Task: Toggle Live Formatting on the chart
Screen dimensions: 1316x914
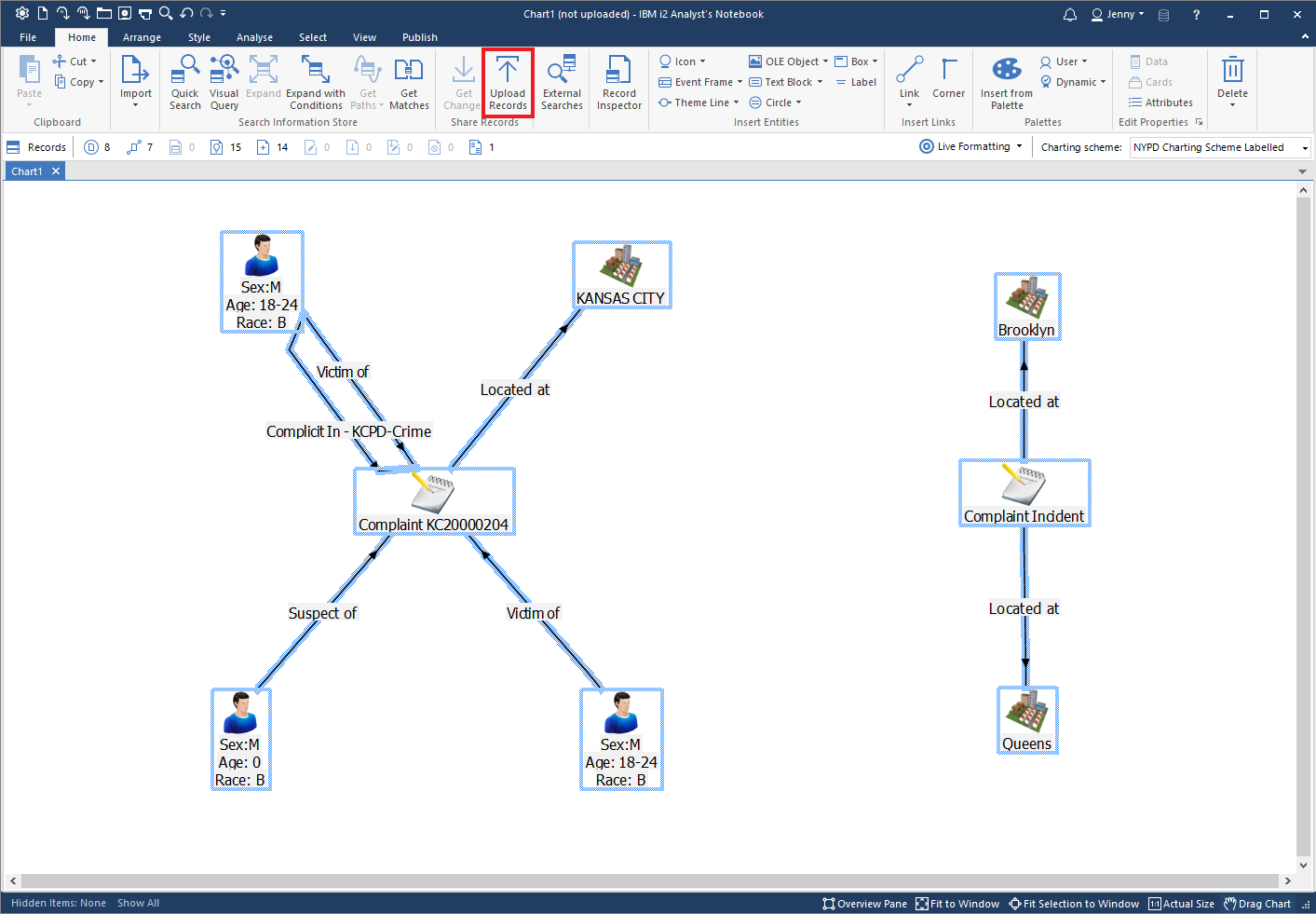Action: pyautogui.click(x=969, y=146)
